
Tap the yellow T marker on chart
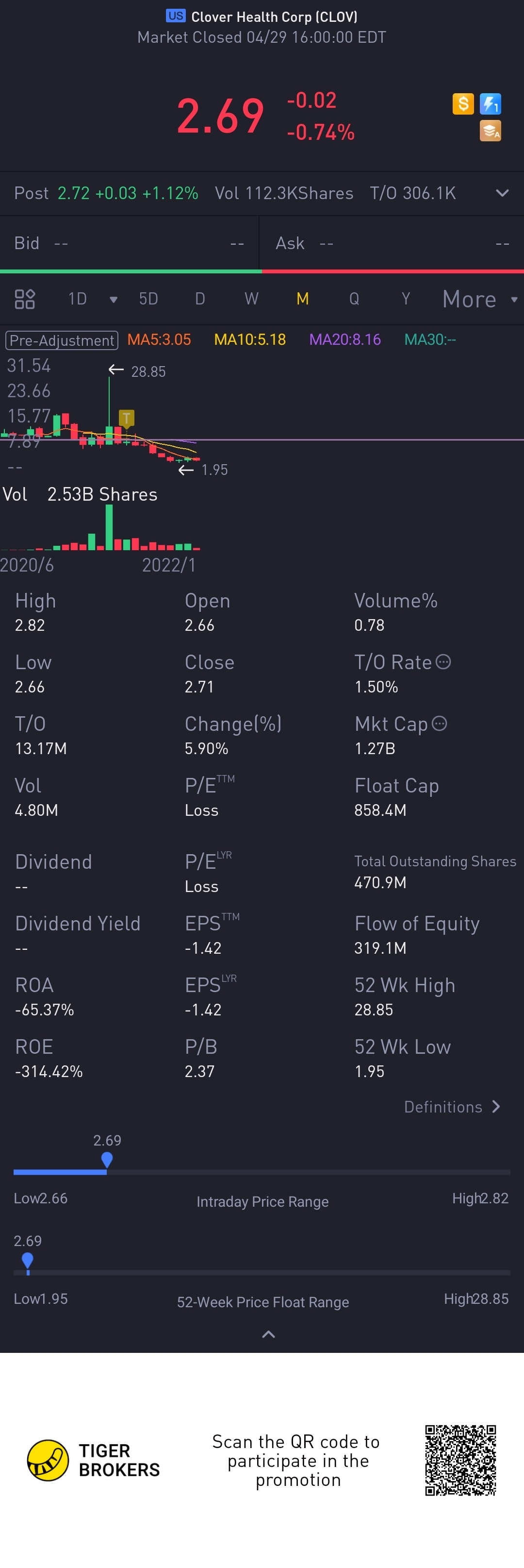(126, 418)
